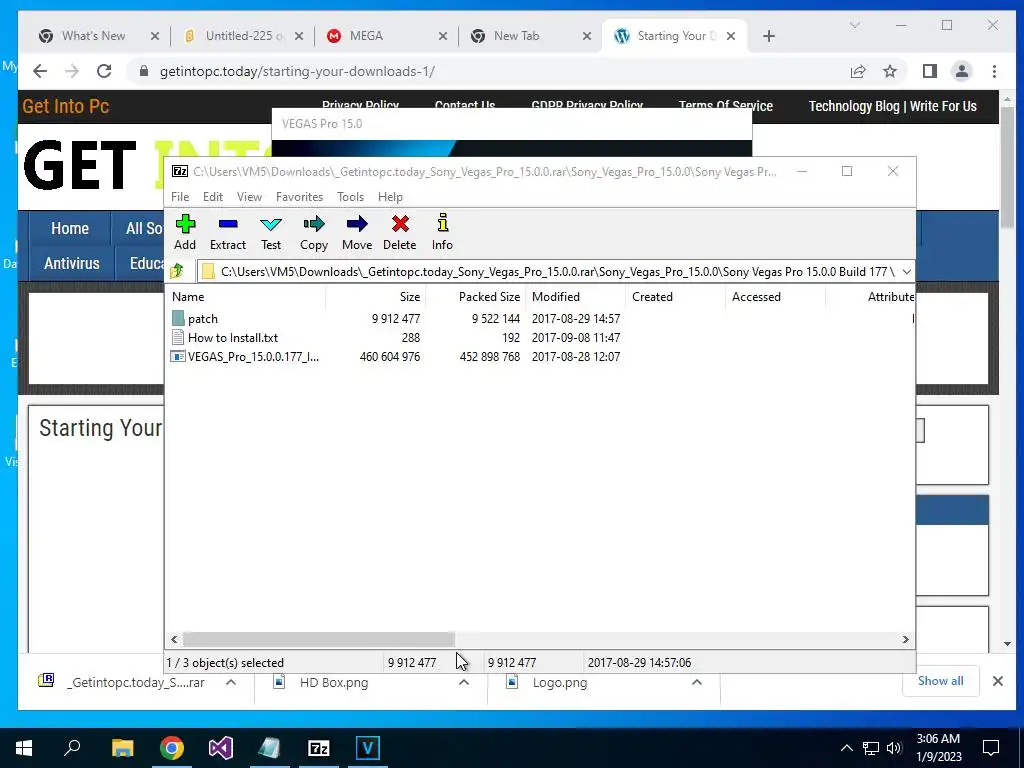Open the Technology Blog | Write For Us link
Viewport: 1024px width, 768px height.
coord(892,106)
